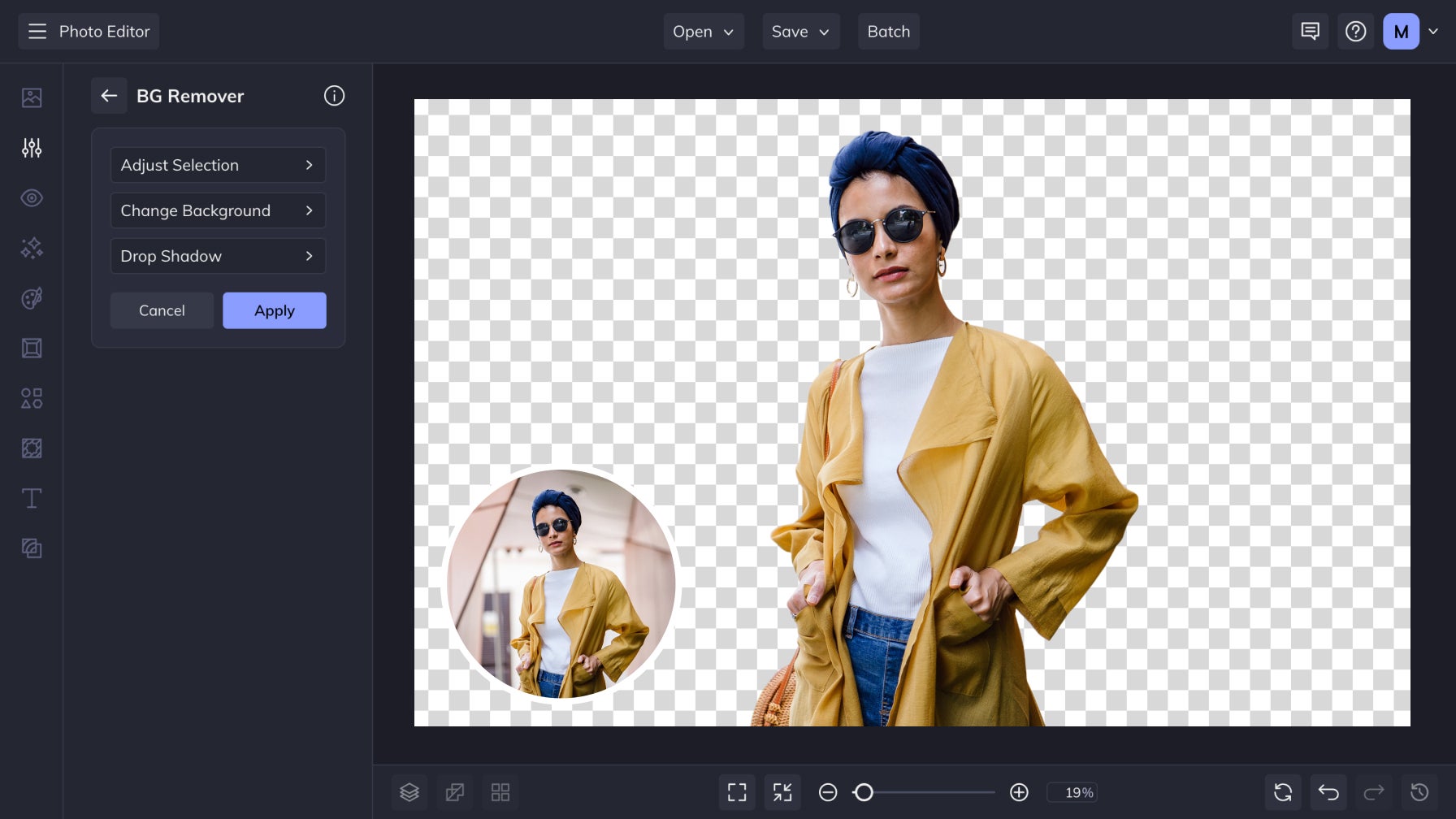Open the Photo Editor hamburger menu
Viewport: 1456px width, 819px height.
click(x=37, y=31)
